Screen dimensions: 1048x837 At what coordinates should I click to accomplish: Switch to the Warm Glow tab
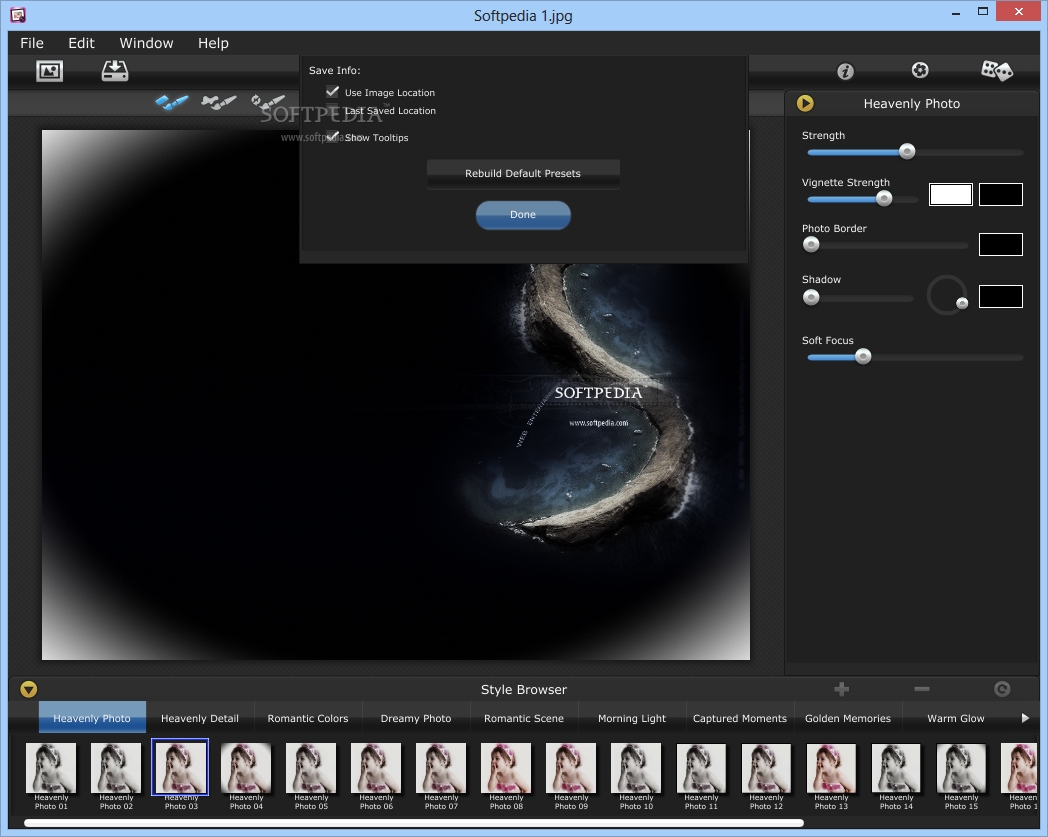click(956, 718)
